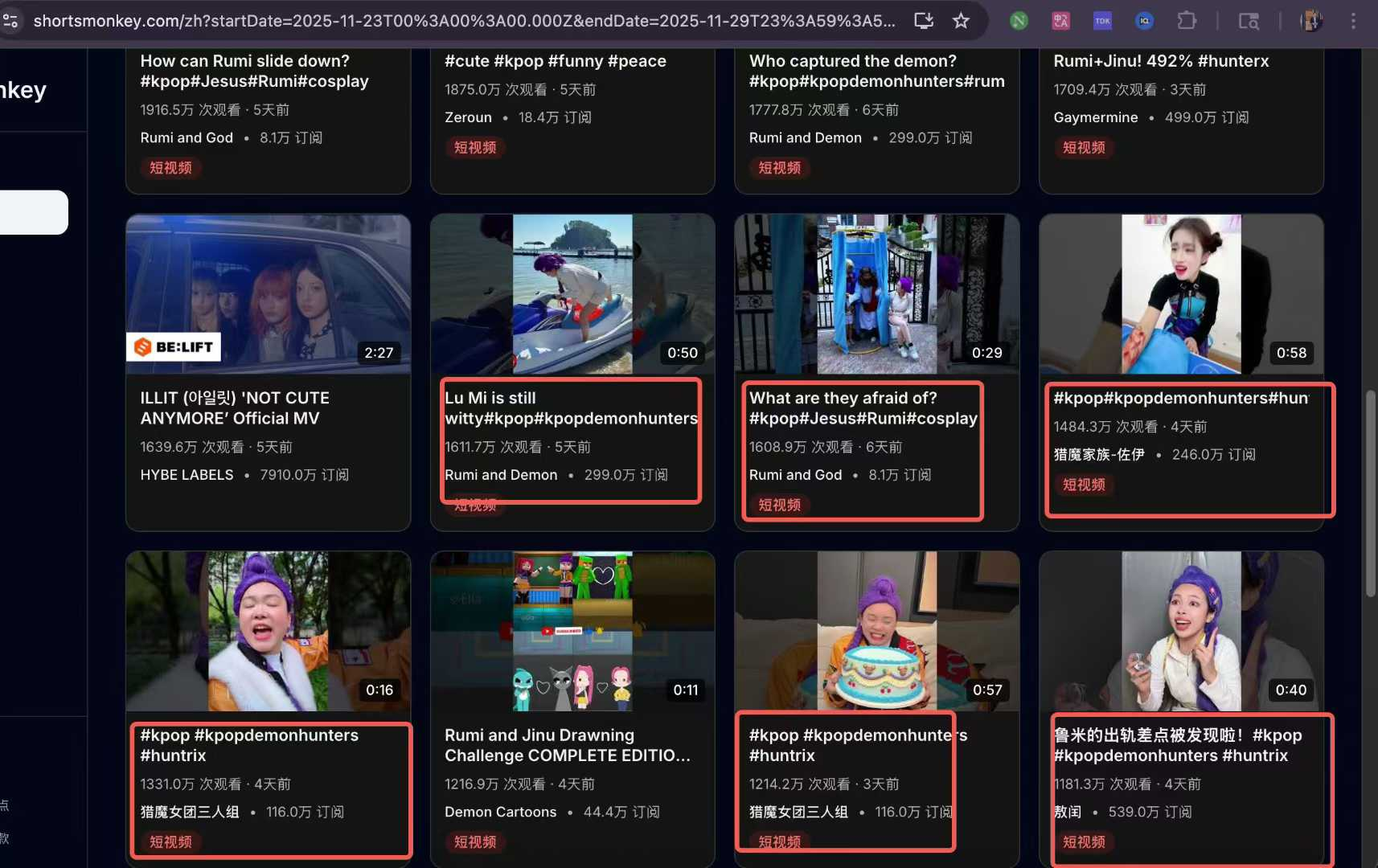This screenshot has width=1378, height=868.
Task: Open 'Who captured the demon?' video title
Action: [877, 71]
